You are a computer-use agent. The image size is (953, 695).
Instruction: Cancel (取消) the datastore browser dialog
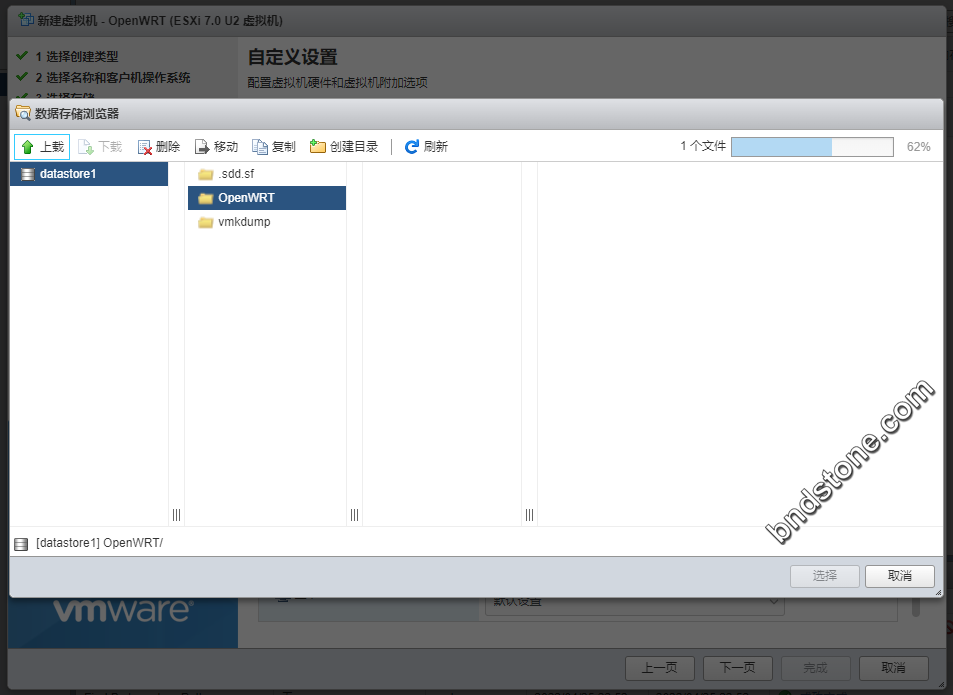click(x=900, y=575)
